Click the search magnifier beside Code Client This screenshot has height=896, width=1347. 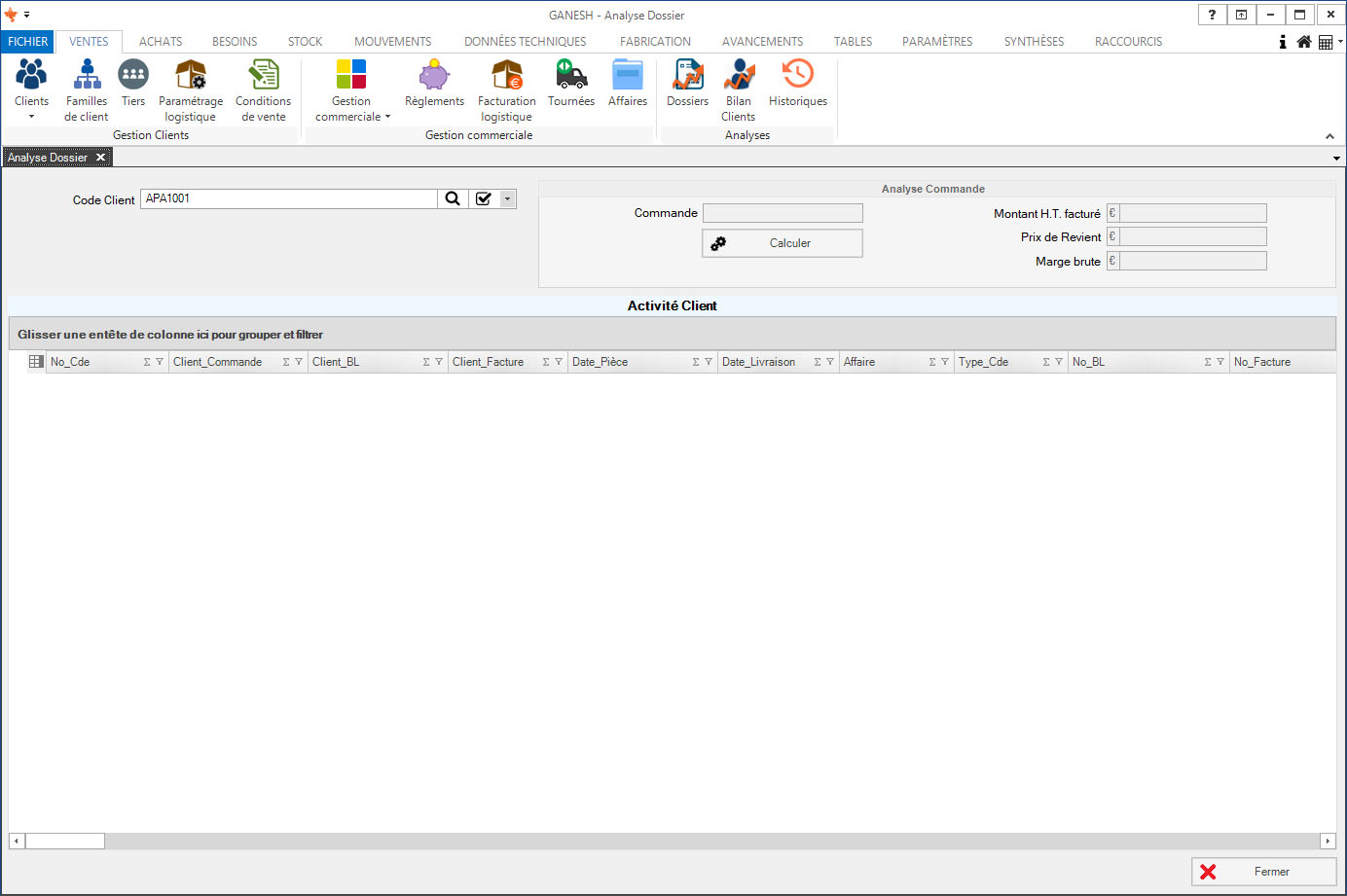(x=453, y=198)
